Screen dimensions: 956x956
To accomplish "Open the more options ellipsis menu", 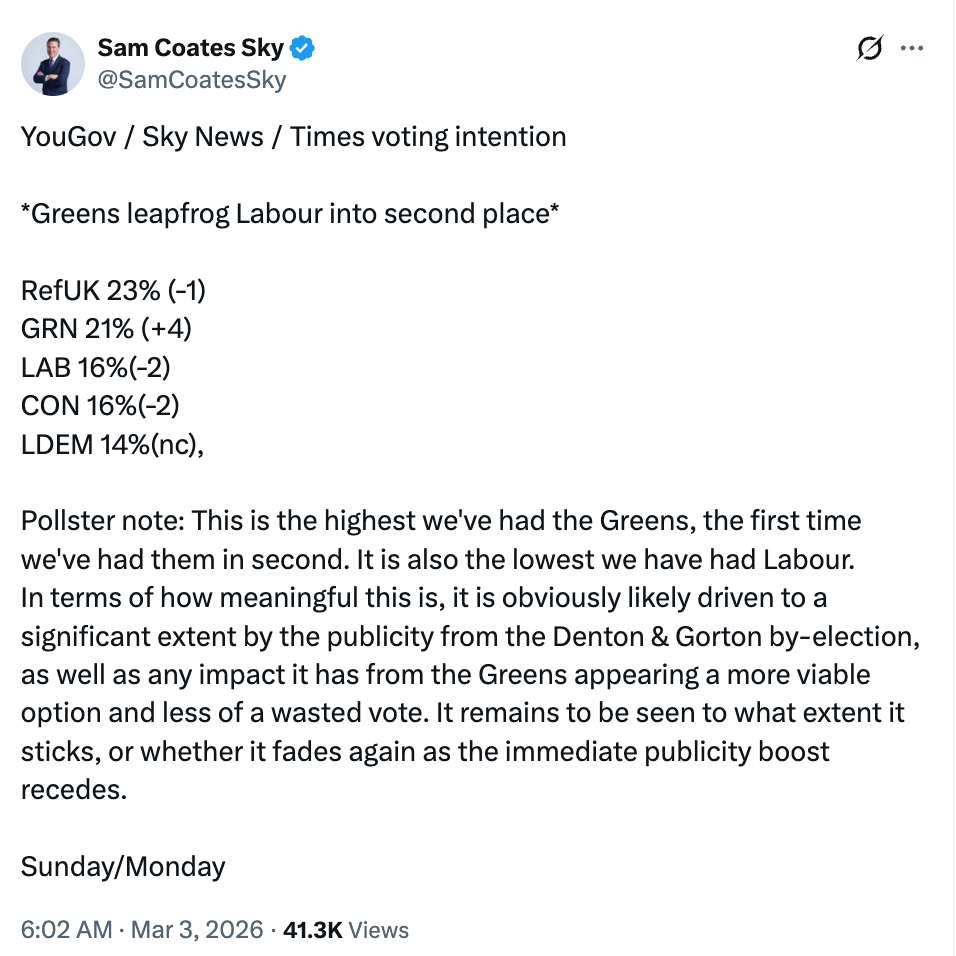I will (911, 48).
